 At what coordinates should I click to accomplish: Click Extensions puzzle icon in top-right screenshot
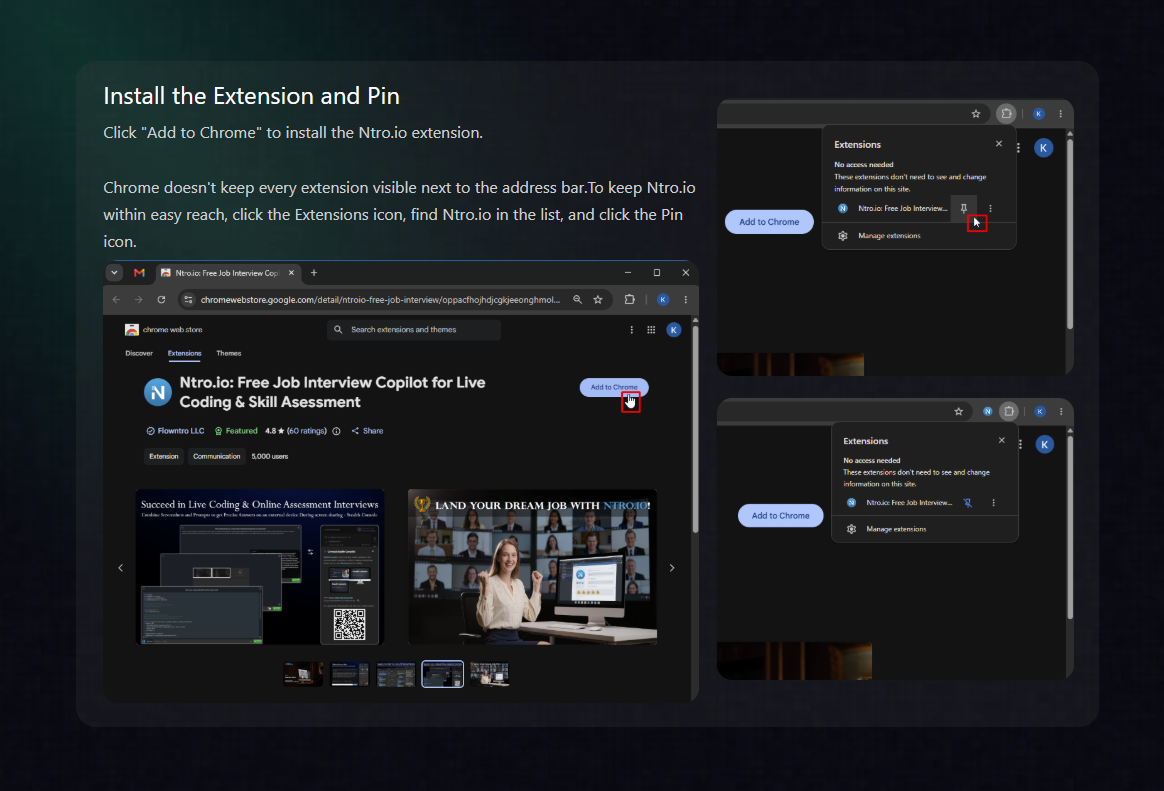1006,114
